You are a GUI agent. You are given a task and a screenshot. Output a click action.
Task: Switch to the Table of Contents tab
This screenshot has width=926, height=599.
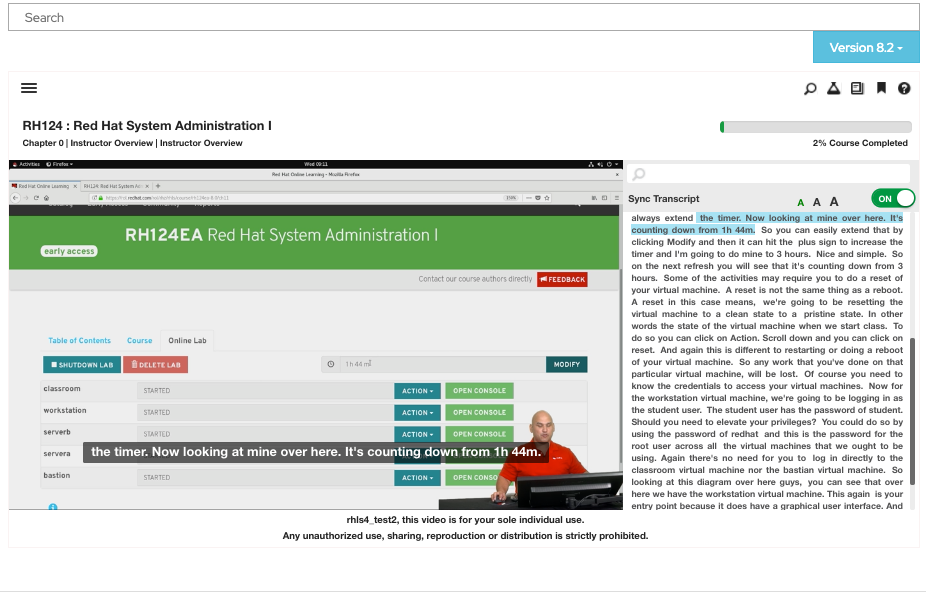79,340
